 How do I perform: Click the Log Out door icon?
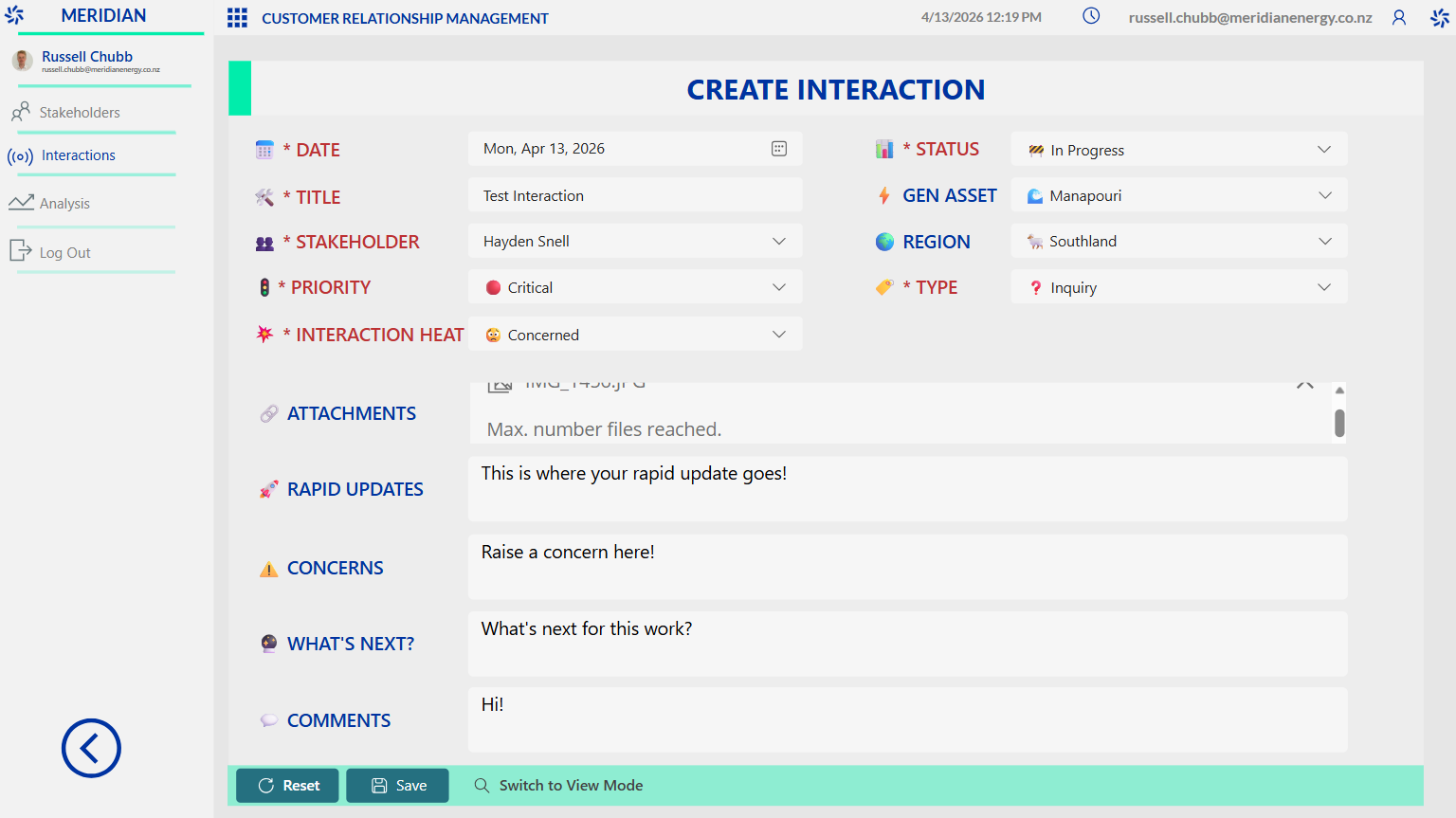point(20,250)
